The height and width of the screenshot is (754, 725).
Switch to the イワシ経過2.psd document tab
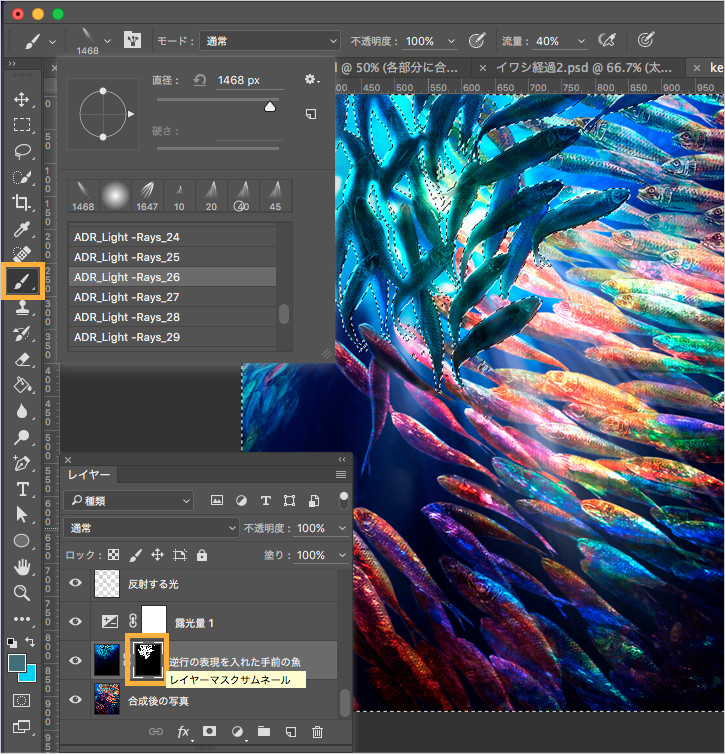(x=584, y=68)
